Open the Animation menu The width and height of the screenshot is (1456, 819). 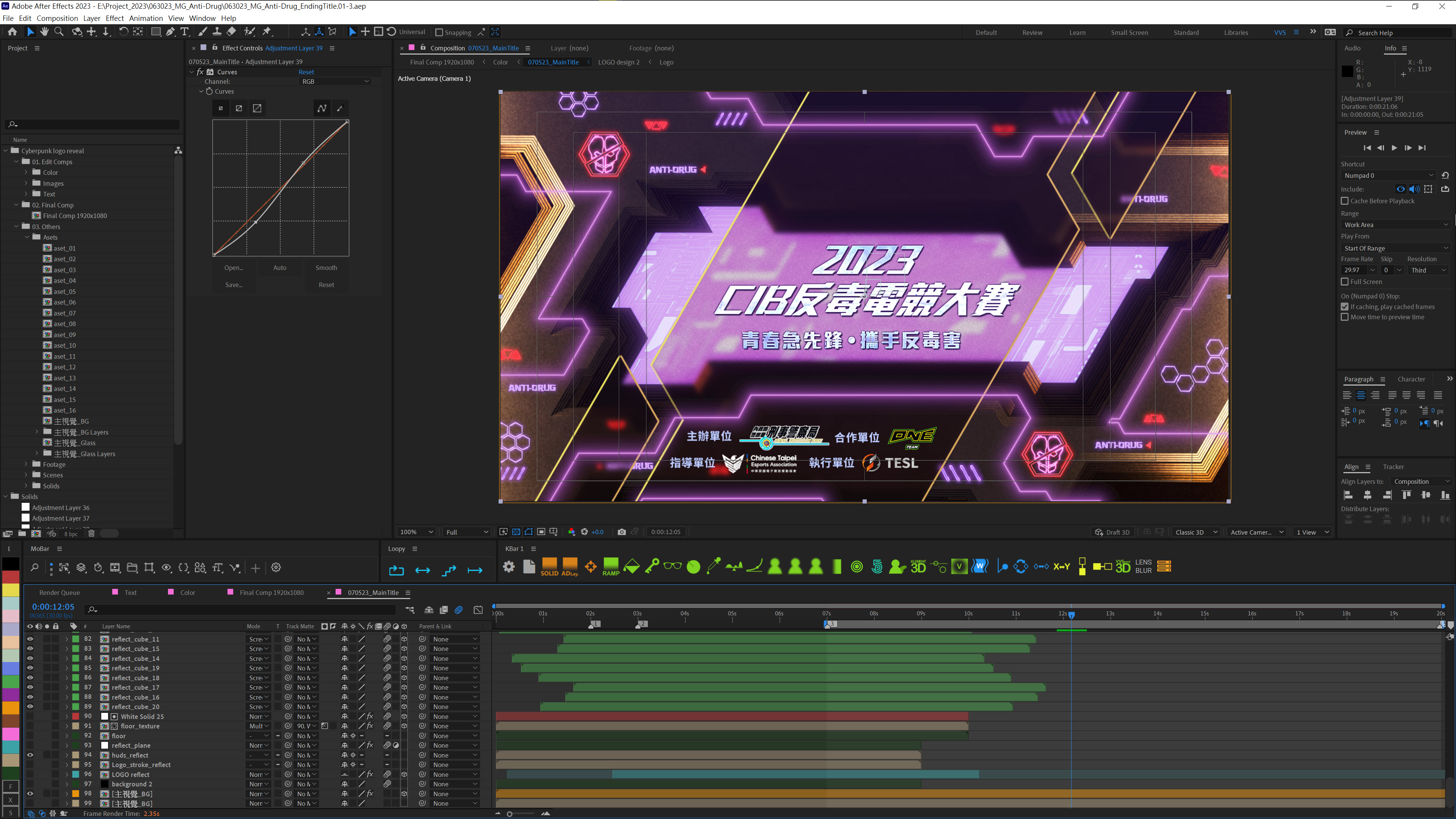[146, 18]
